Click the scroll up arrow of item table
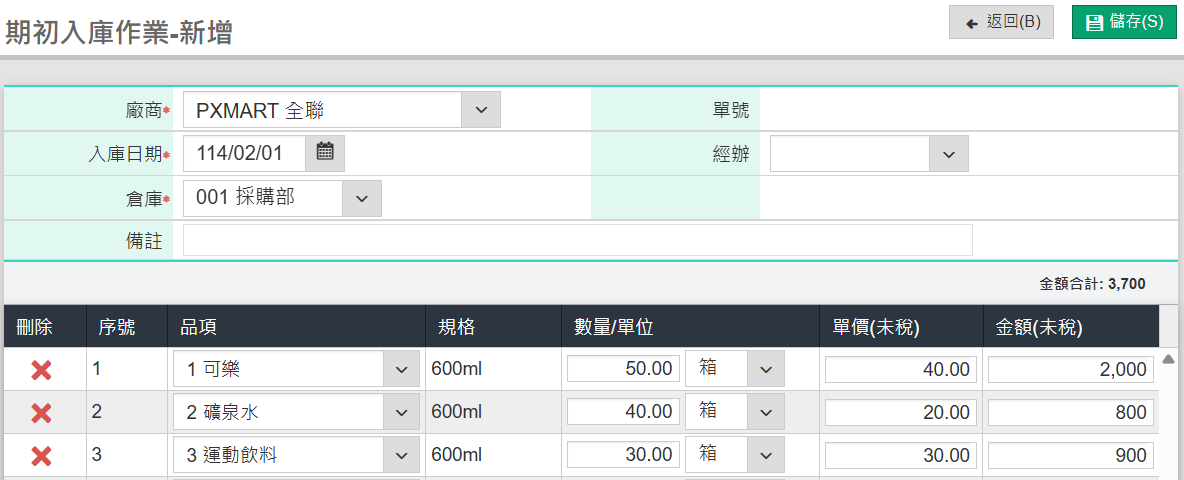1184x480 pixels. 1167,359
